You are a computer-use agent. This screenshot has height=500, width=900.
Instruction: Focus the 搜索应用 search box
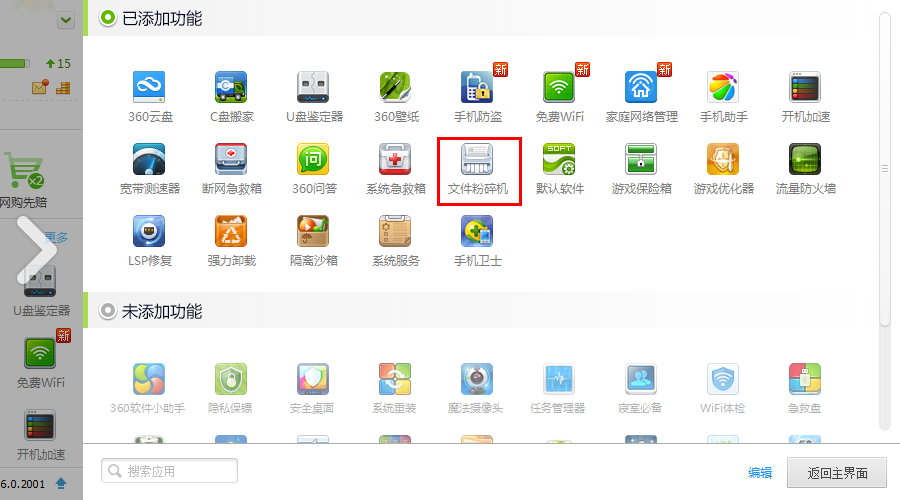169,471
